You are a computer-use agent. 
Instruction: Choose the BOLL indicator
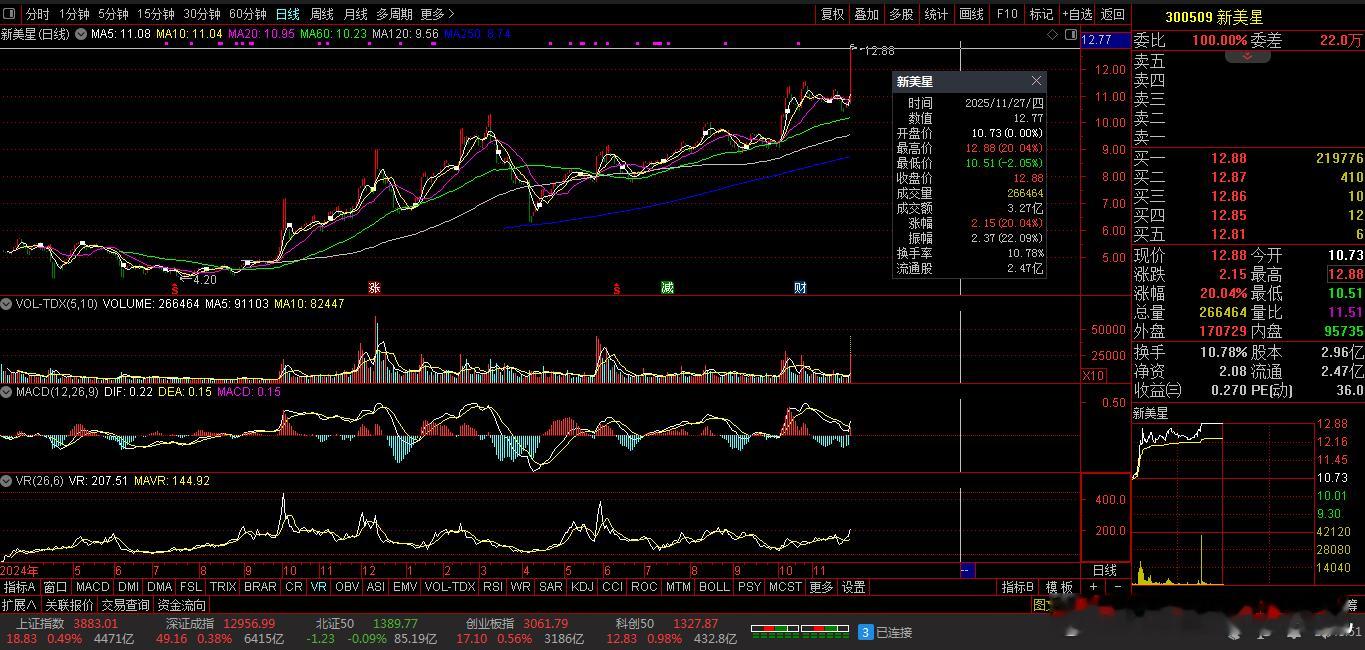pos(714,587)
